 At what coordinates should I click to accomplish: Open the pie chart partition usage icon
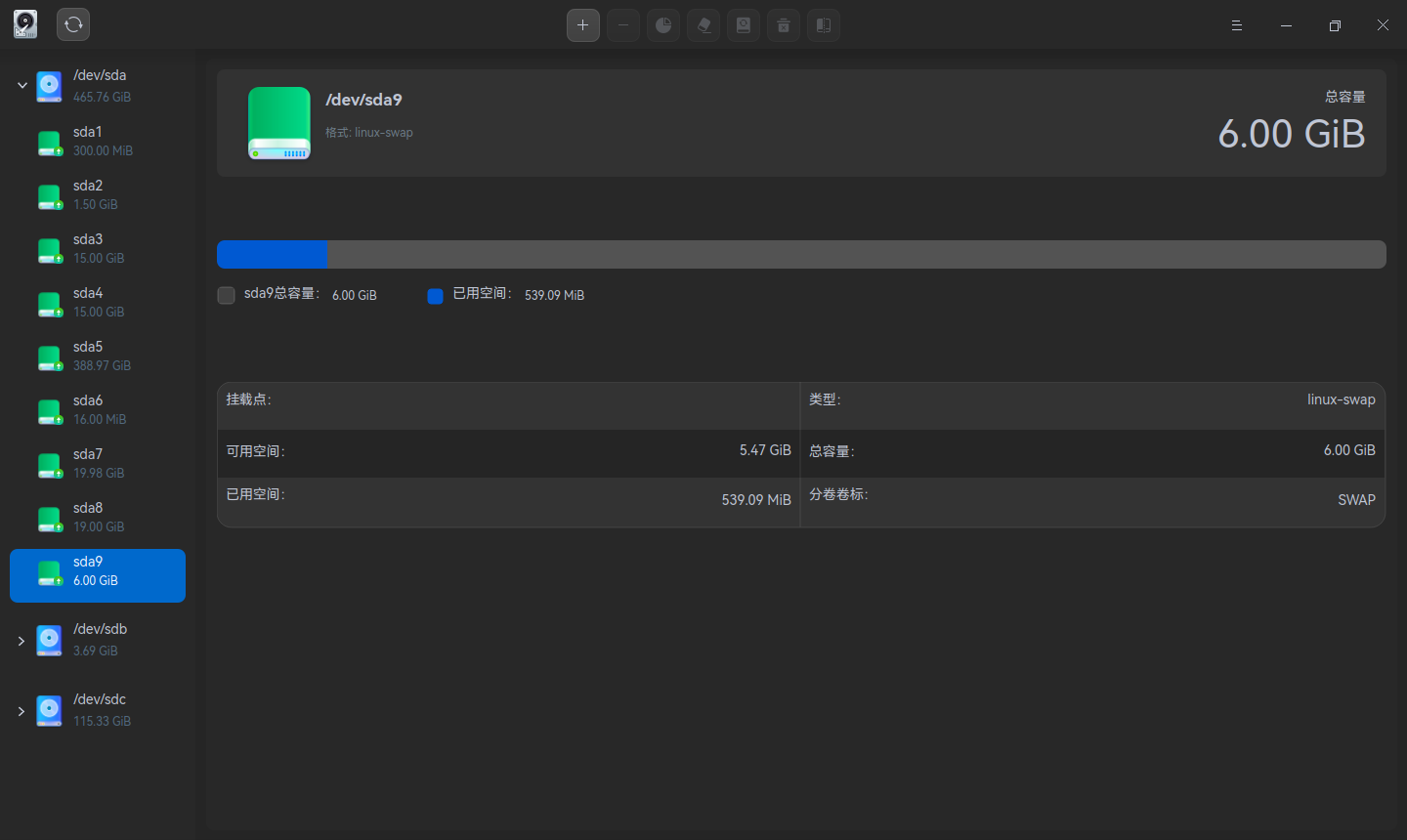pos(663,24)
